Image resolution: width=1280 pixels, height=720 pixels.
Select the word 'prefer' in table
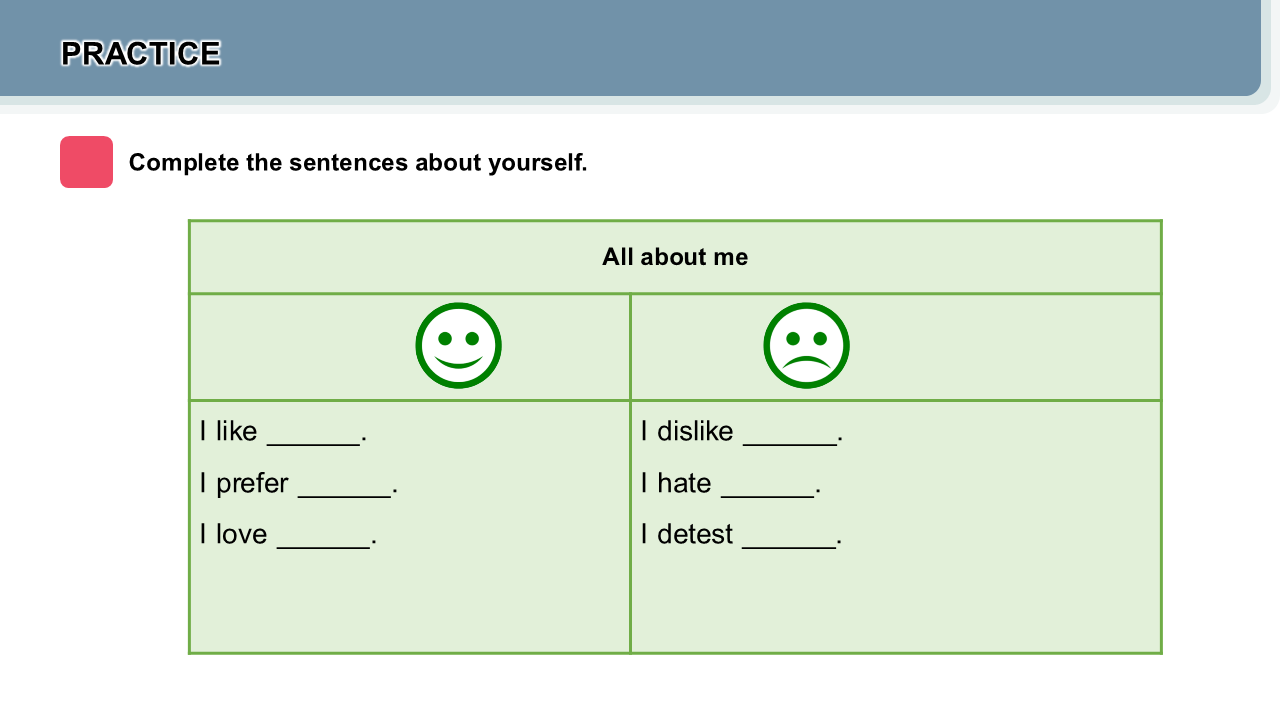(252, 484)
